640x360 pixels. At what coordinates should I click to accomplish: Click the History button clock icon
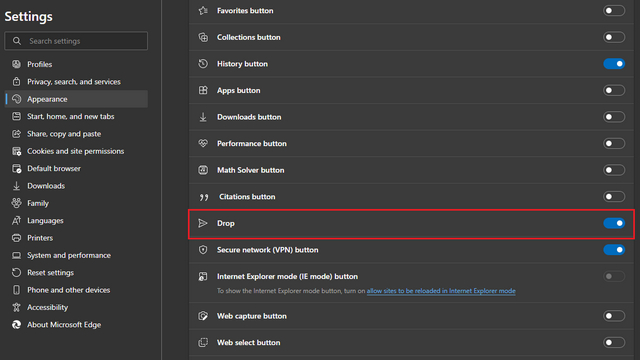pos(203,64)
